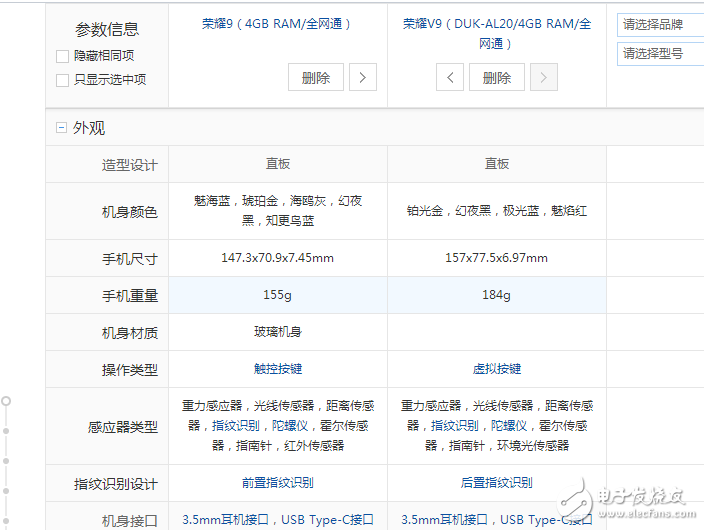This screenshot has width=704, height=530.
Task: Select the 155g weight cell
Action: [277, 295]
